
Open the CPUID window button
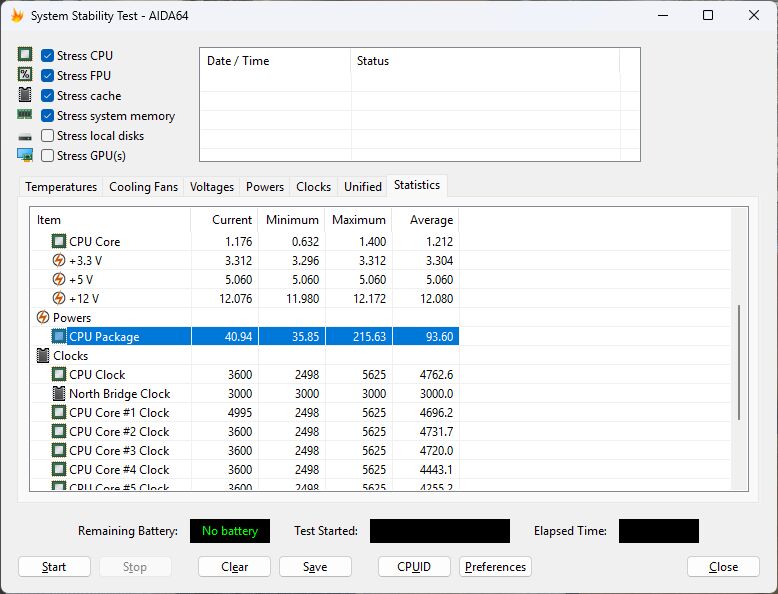tap(414, 567)
